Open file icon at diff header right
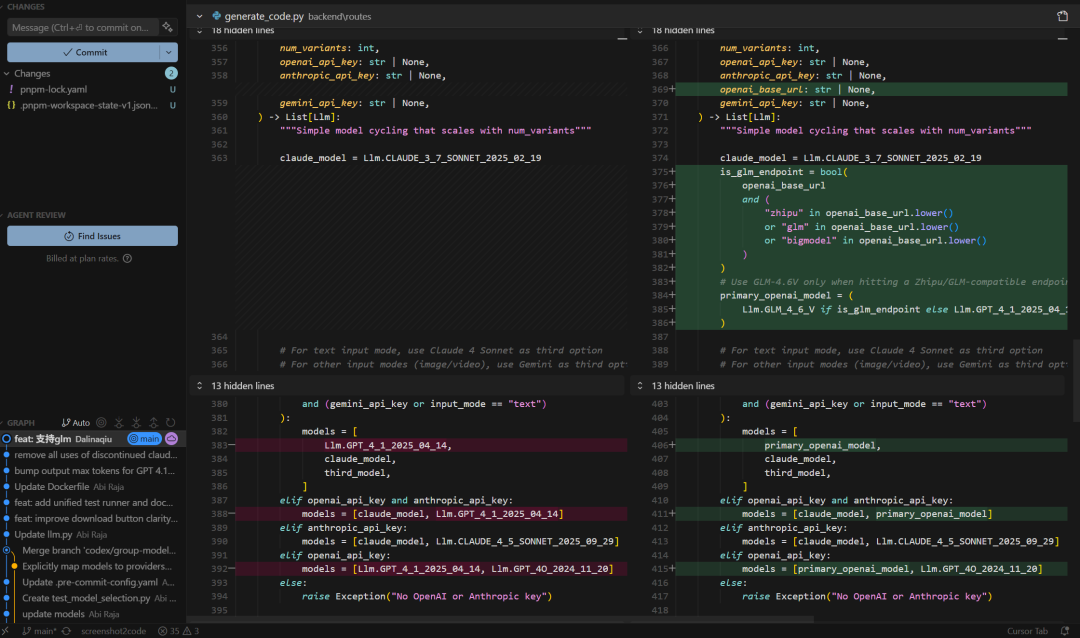 point(1062,16)
